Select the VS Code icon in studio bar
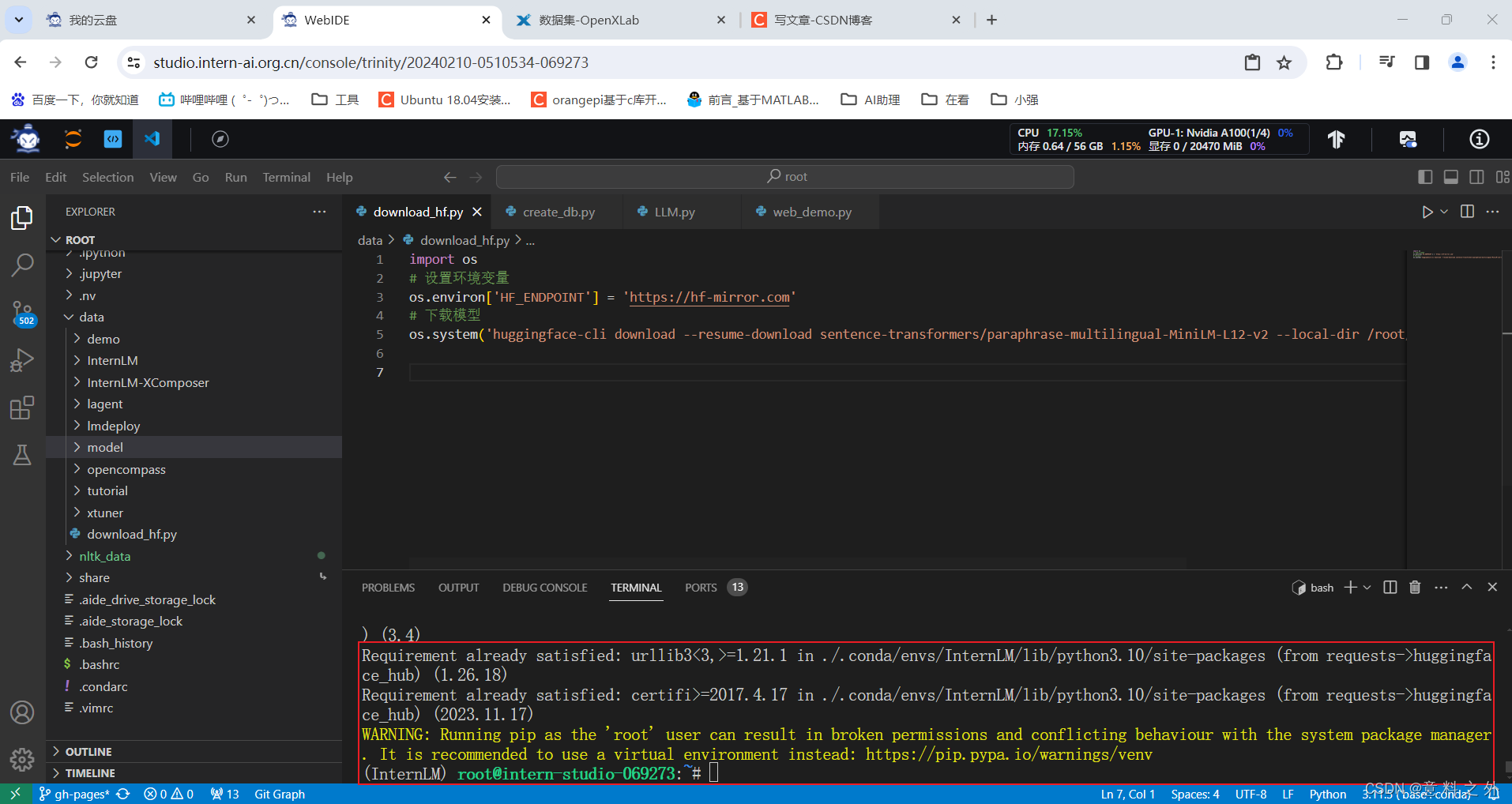This screenshot has width=1512, height=804. point(152,139)
